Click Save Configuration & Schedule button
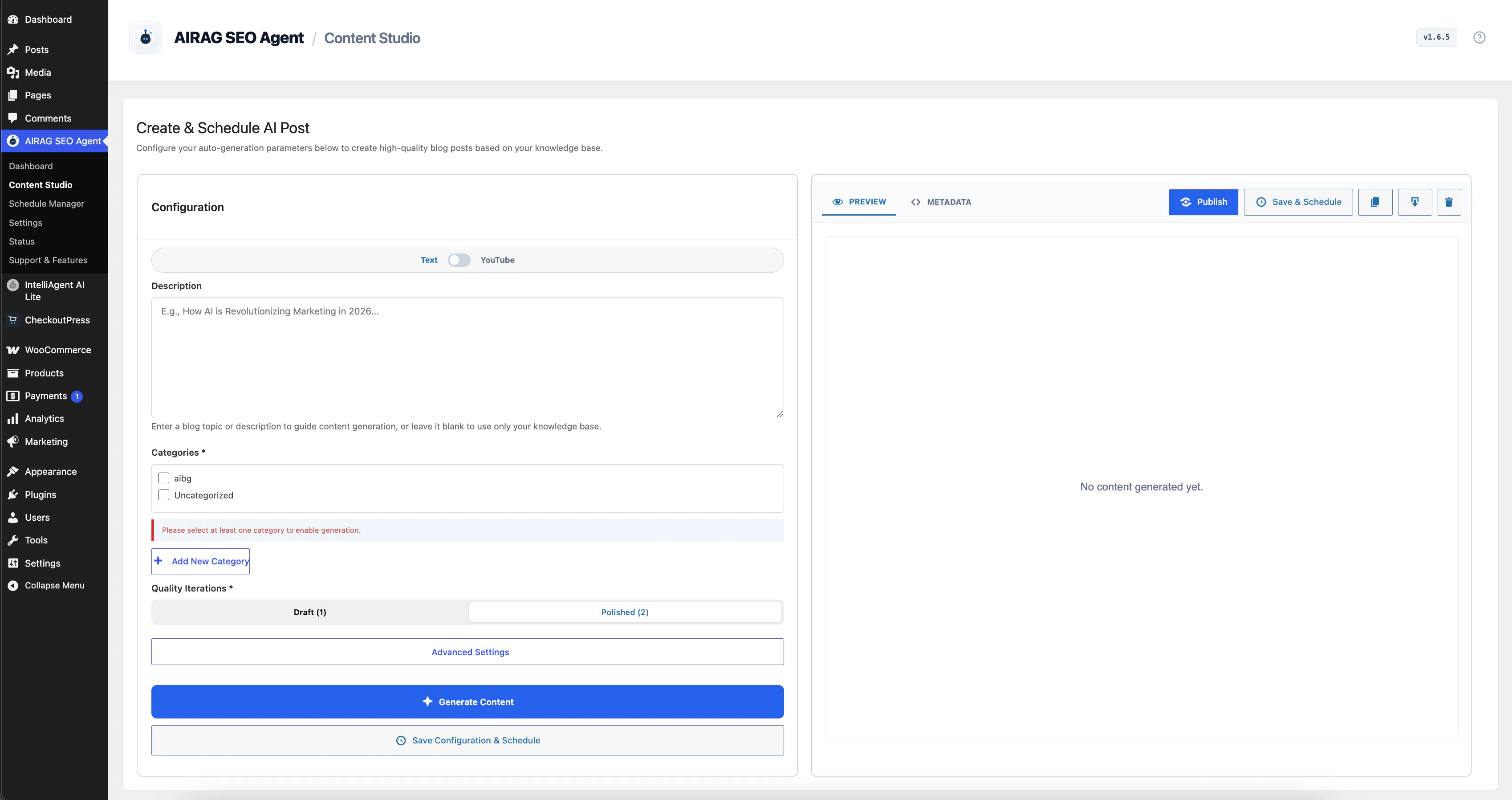The height and width of the screenshot is (800, 1512). coord(467,741)
